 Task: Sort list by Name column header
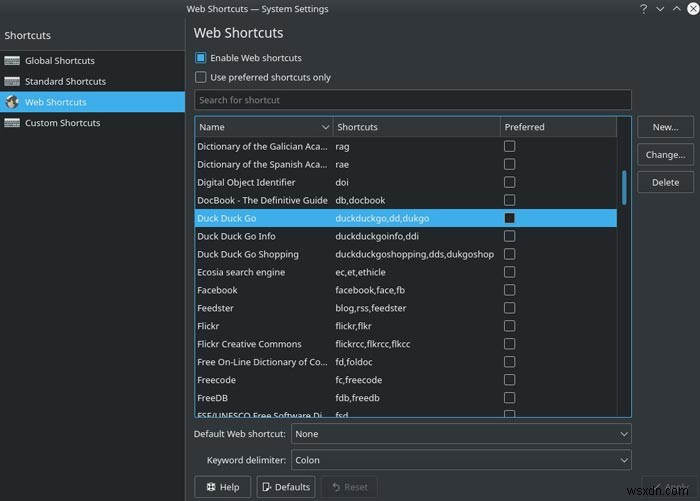[x=264, y=127]
